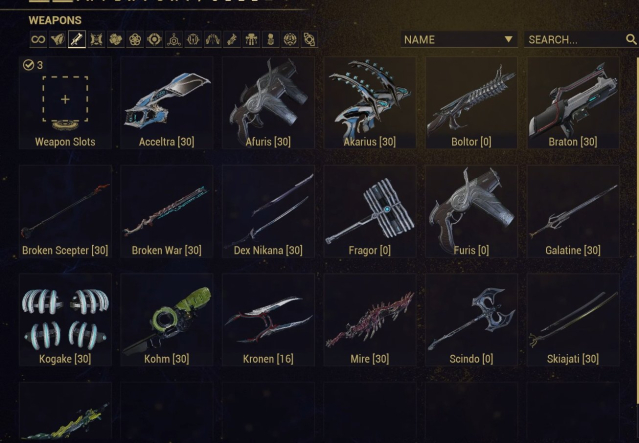The width and height of the screenshot is (639, 443).
Task: Select the All items infinity filter
Action: tap(38, 40)
